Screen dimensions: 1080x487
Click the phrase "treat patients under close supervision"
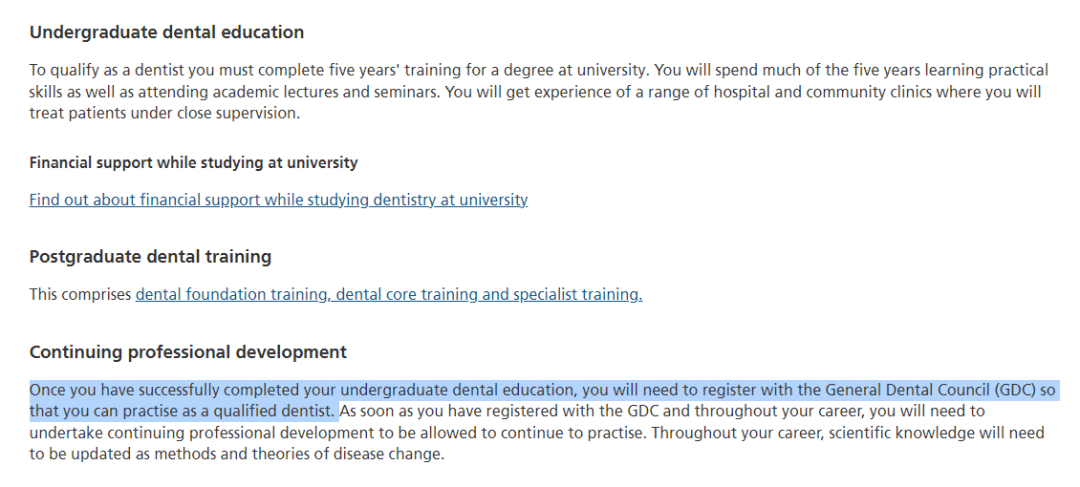pos(164,114)
